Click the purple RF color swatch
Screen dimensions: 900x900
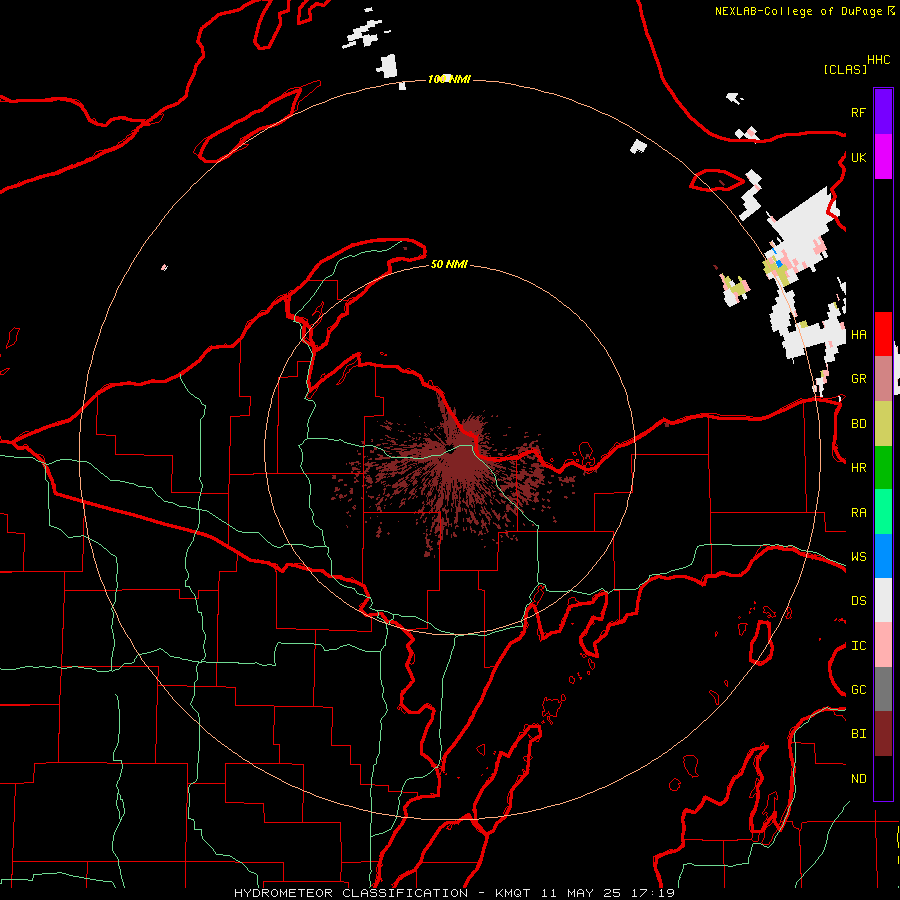pyautogui.click(x=883, y=111)
